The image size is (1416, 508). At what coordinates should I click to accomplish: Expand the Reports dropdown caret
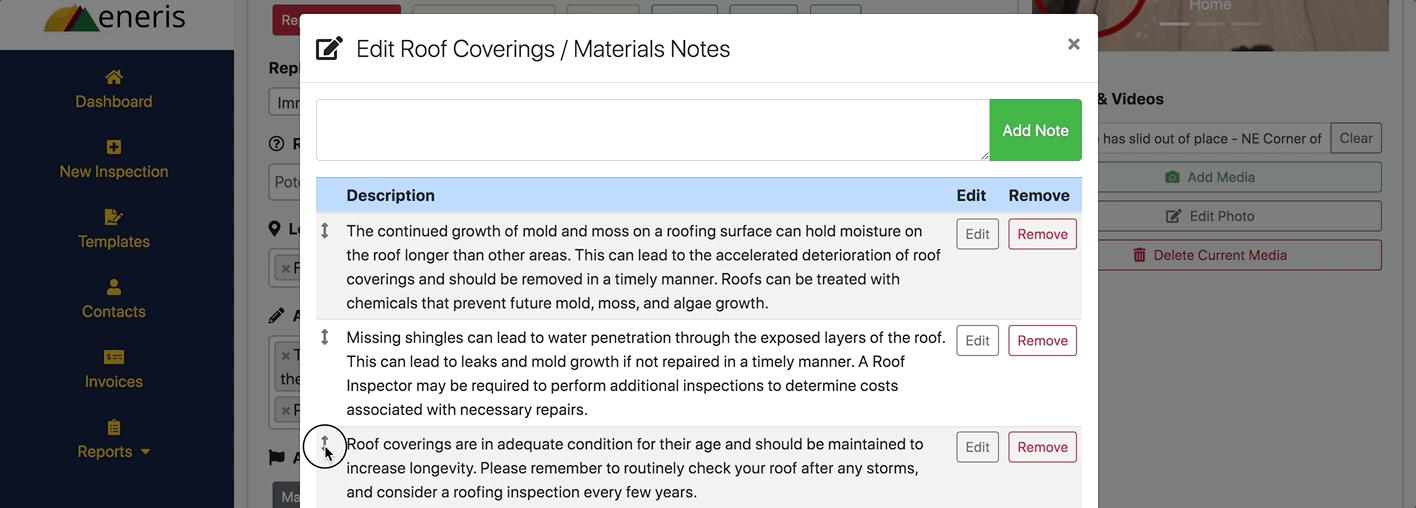pos(145,452)
